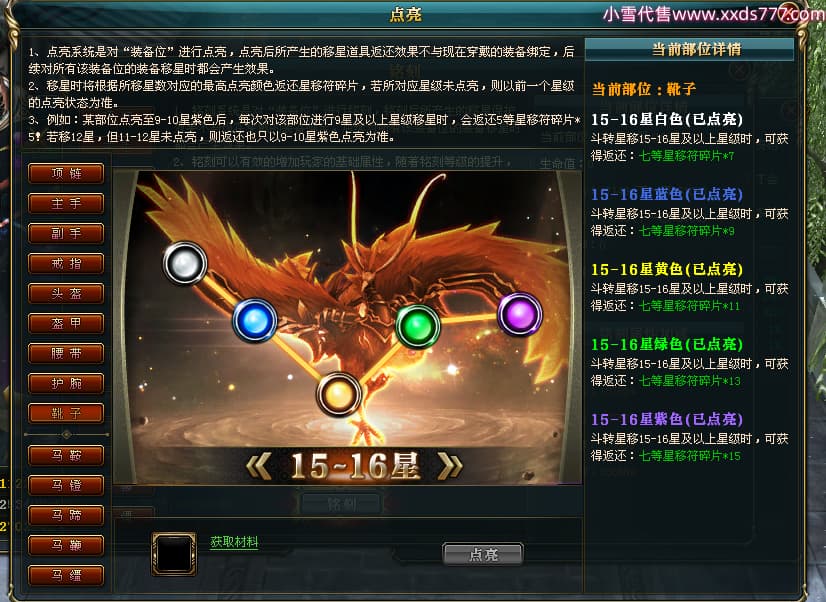Select the 腰带 equipment tab
This screenshot has height=602, width=826.
click(x=66, y=353)
